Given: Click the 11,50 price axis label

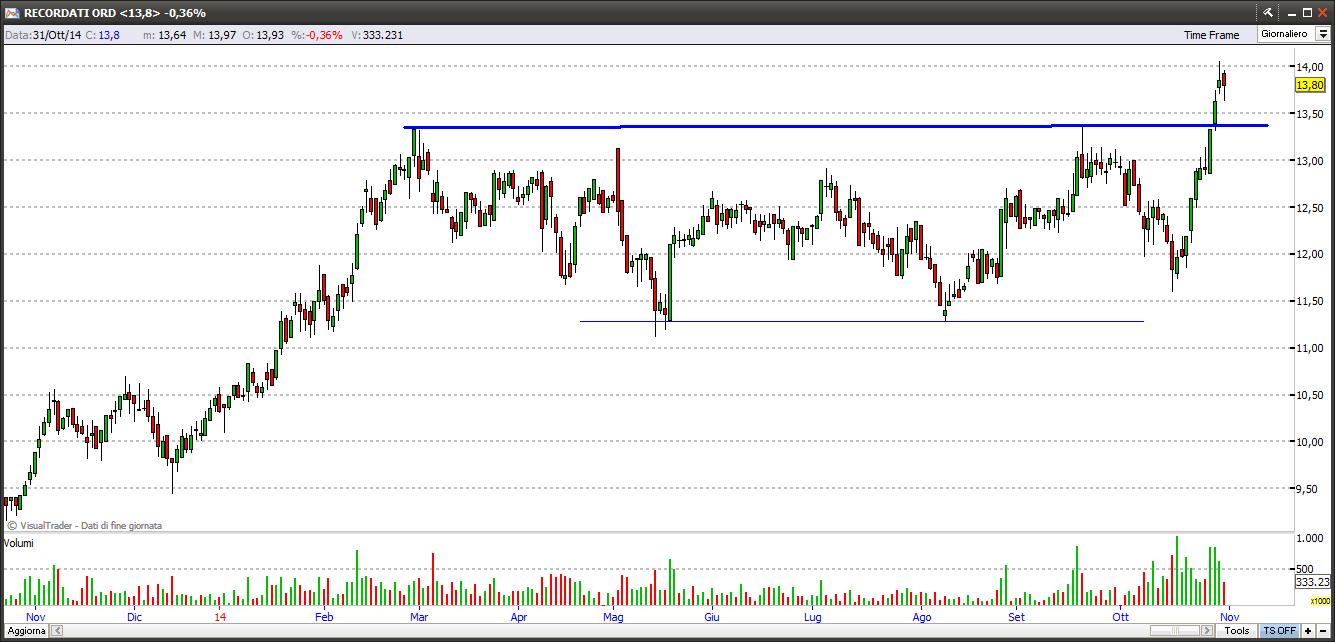Looking at the screenshot, I should (x=1310, y=301).
